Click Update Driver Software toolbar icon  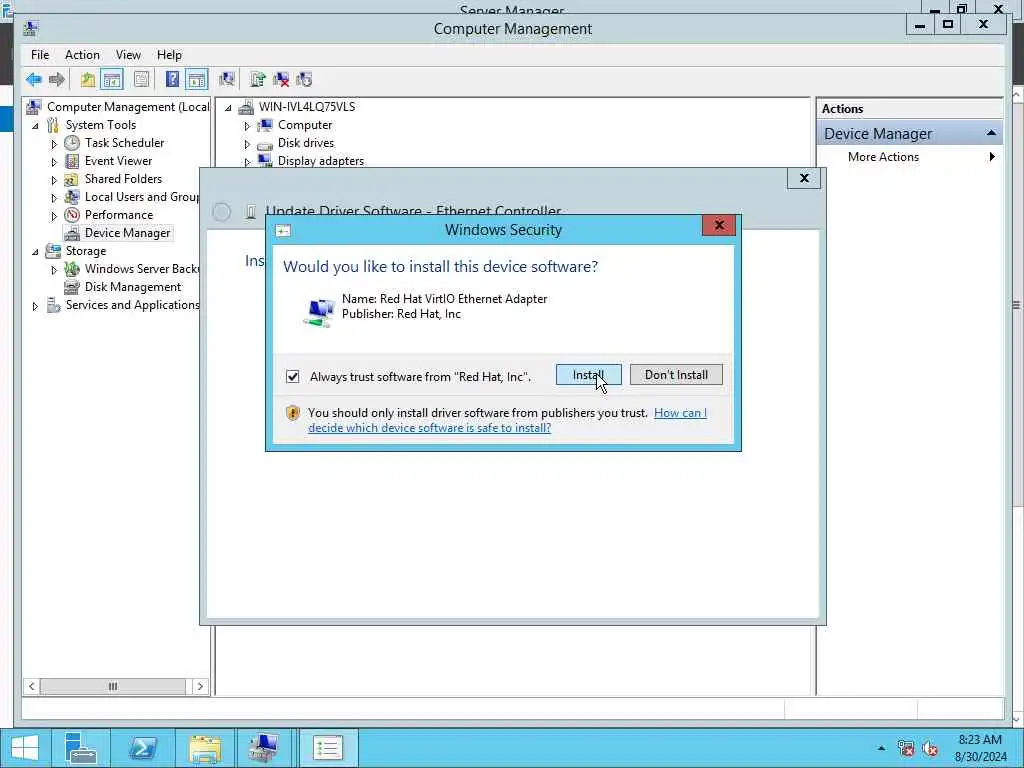(257, 80)
